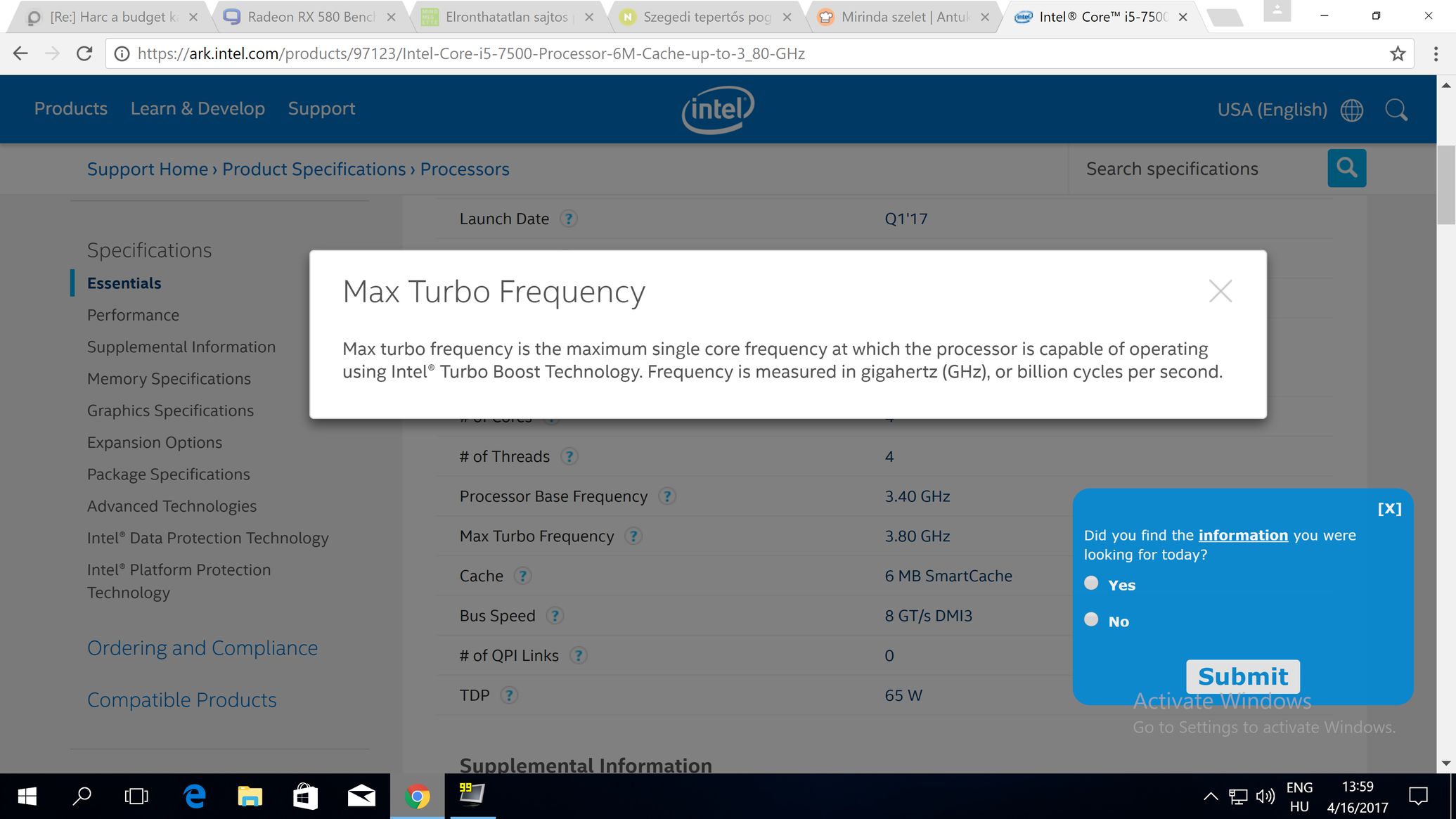Open Chrome menu (three dots)

click(x=1436, y=53)
